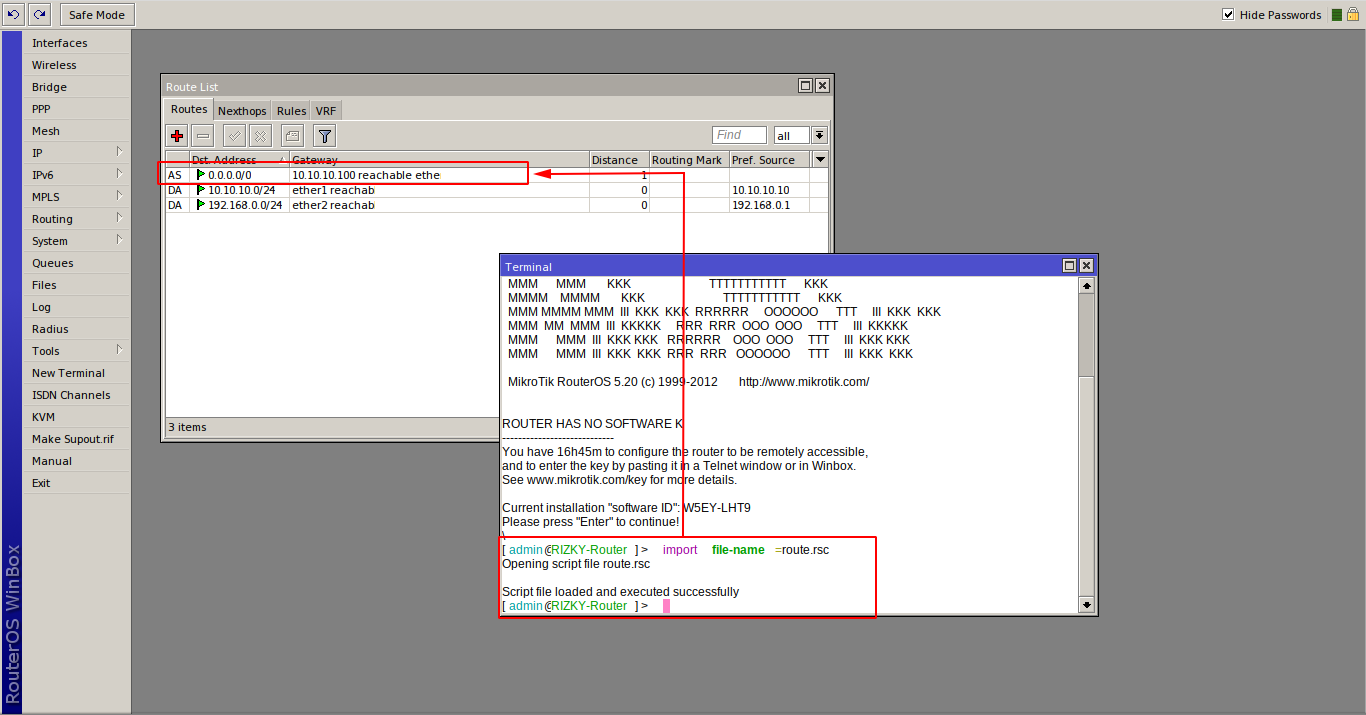The image size is (1366, 715).
Task: Open the Bridge menu
Action: coord(77,87)
